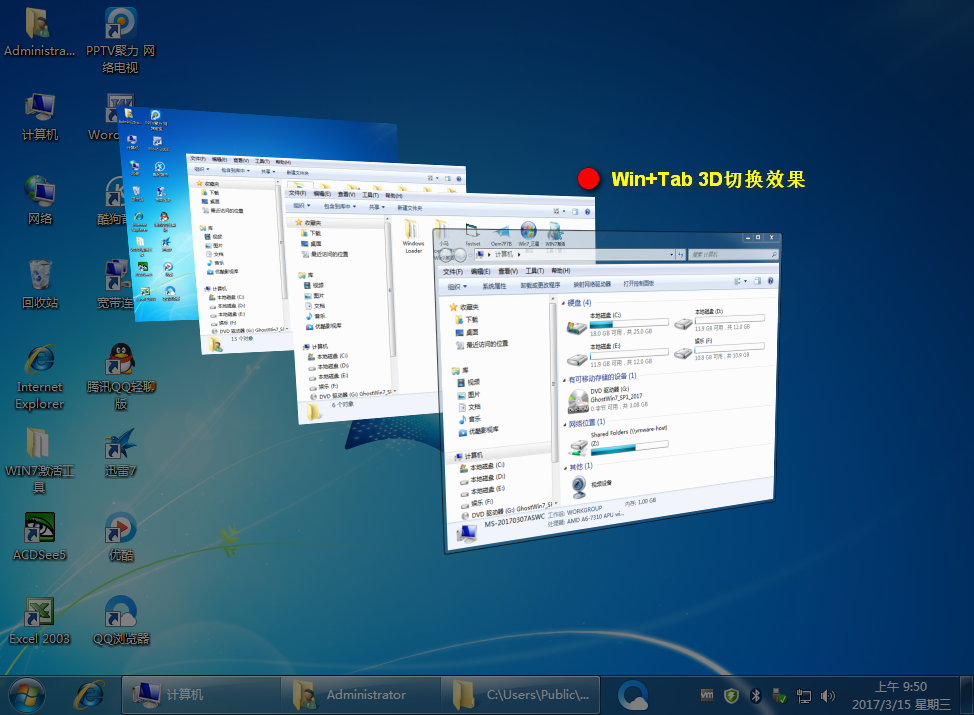Select Shared Folders (Z:) network drive
The width and height of the screenshot is (974, 715).
(x=617, y=439)
